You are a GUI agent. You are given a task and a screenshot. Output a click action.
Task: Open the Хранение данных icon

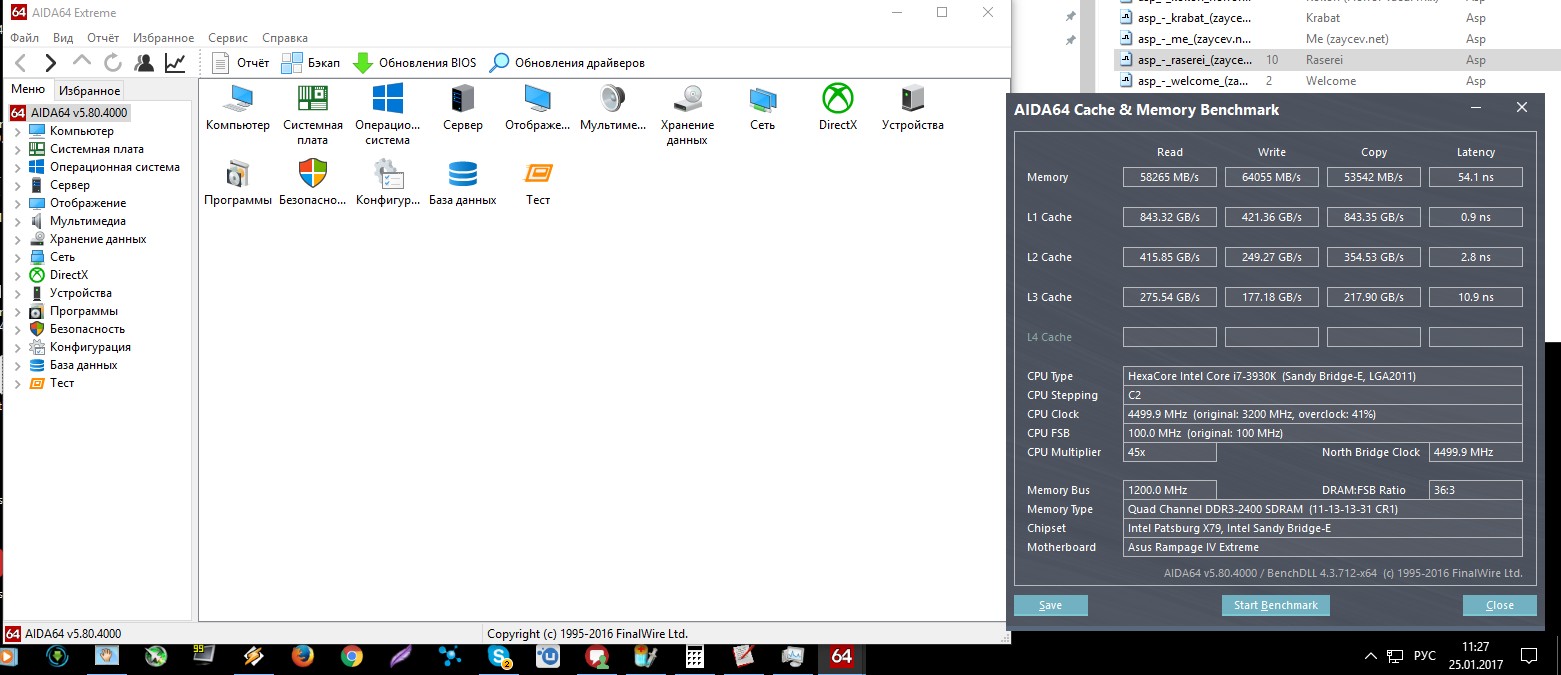pyautogui.click(x=687, y=100)
